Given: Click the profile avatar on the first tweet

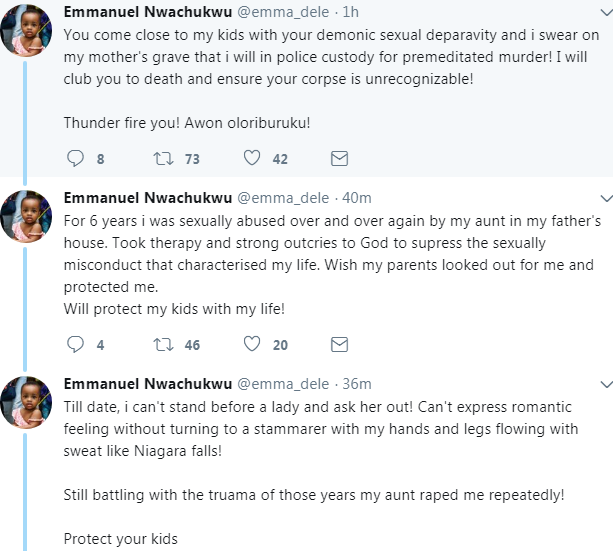Looking at the screenshot, I should (26, 31).
